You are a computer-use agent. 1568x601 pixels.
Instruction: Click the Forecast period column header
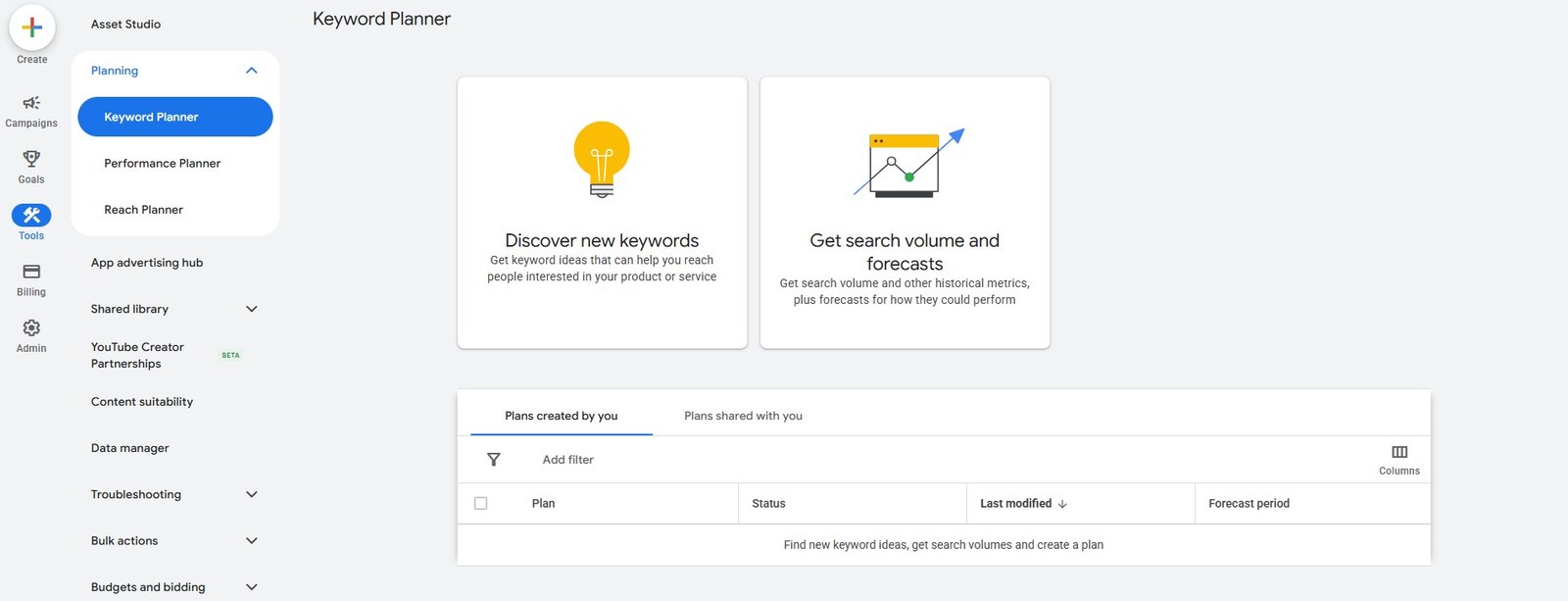[1249, 504]
